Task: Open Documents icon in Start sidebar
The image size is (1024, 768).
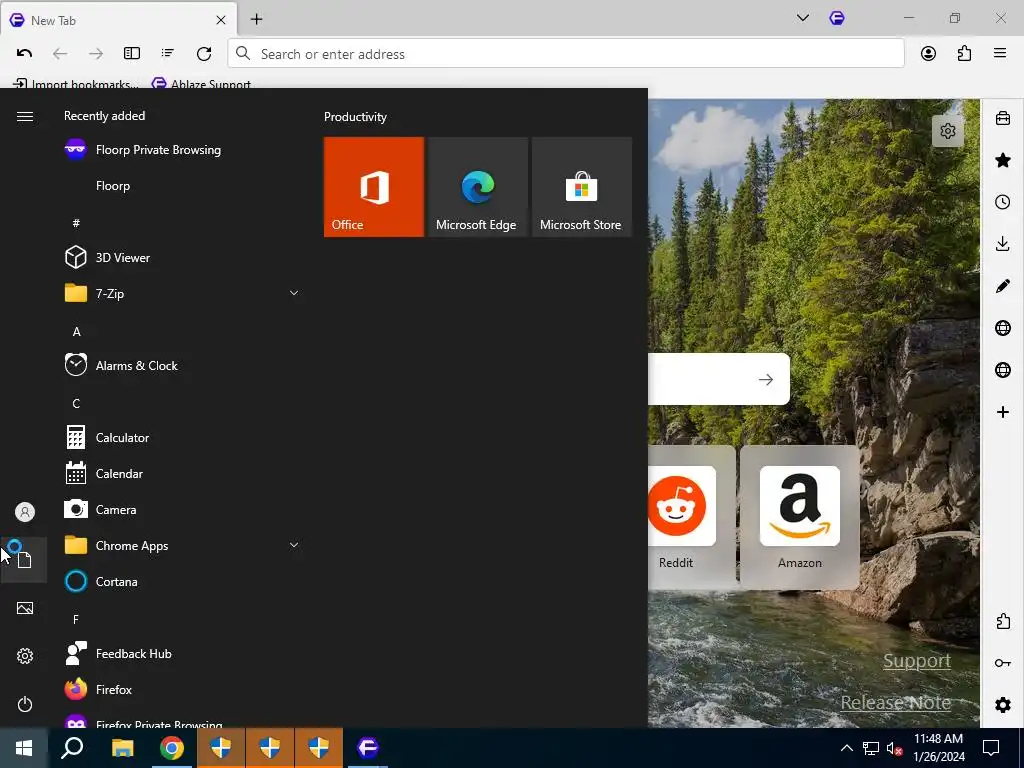Action: click(x=25, y=560)
